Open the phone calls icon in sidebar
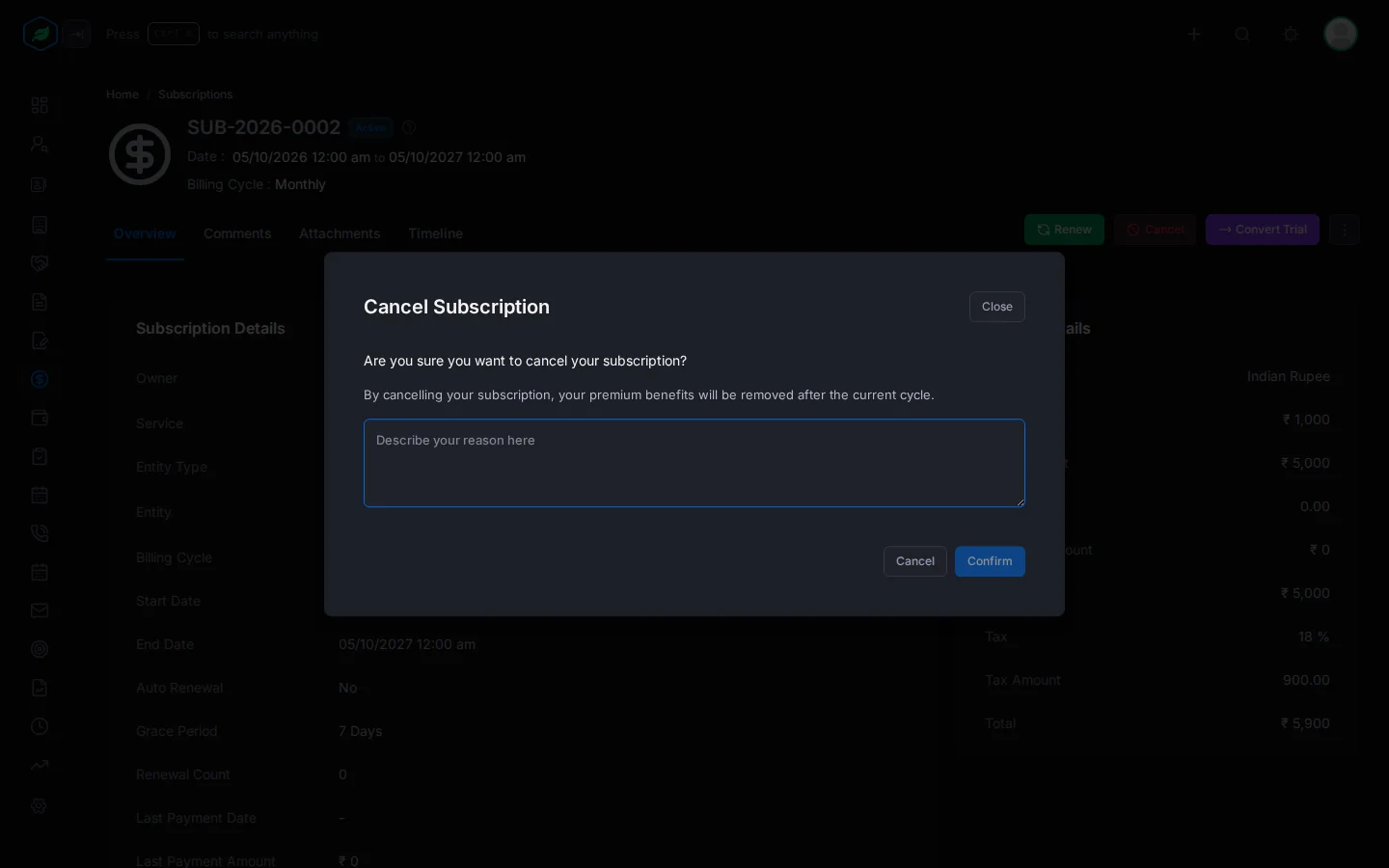Screen dimensions: 1389x868 (40, 533)
